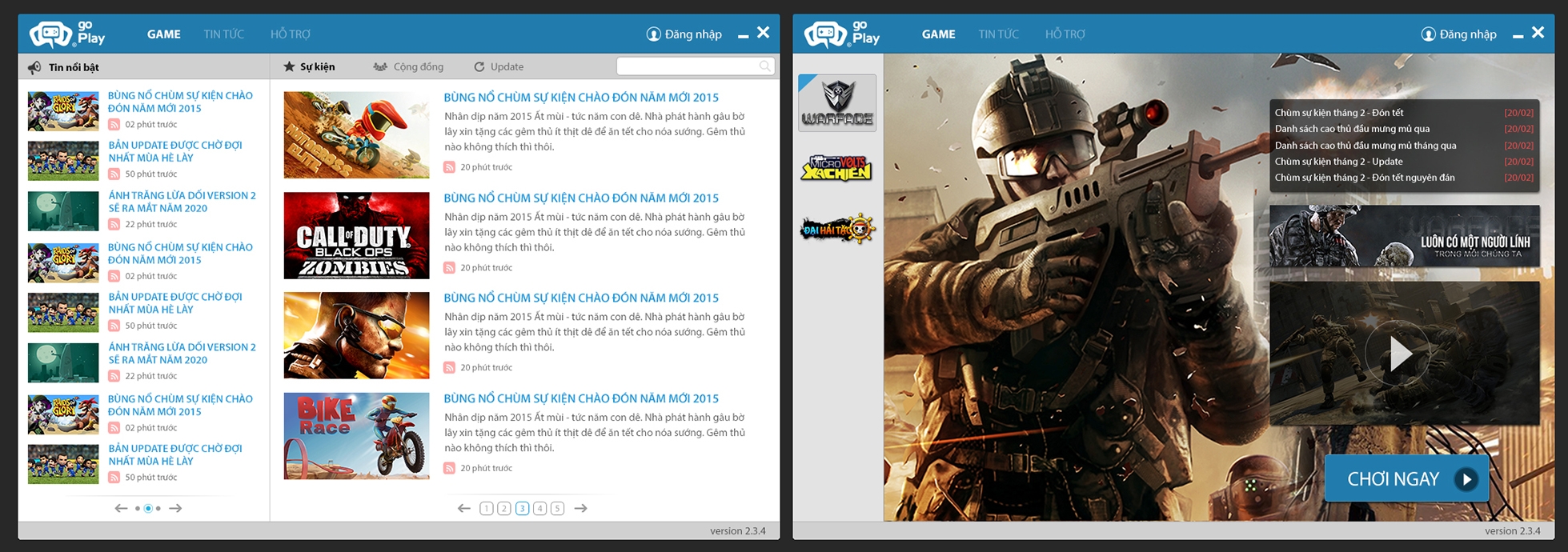The image size is (1568, 552).
Task: Click RSS icon under the motocross article
Action: (449, 167)
